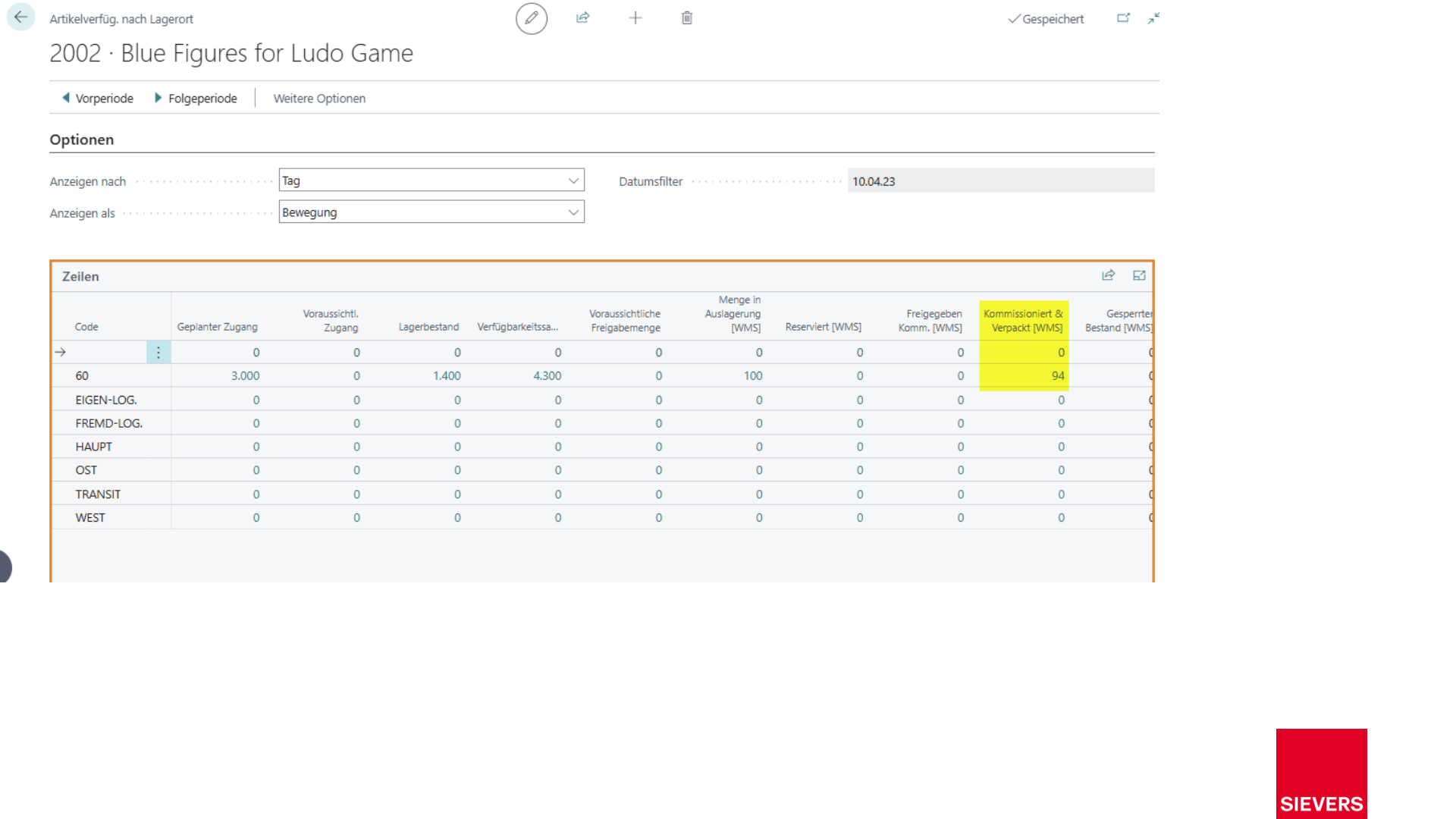Click the Voraussichtl. Zugang column header
Image resolution: width=1456 pixels, height=819 pixels.
click(x=331, y=321)
